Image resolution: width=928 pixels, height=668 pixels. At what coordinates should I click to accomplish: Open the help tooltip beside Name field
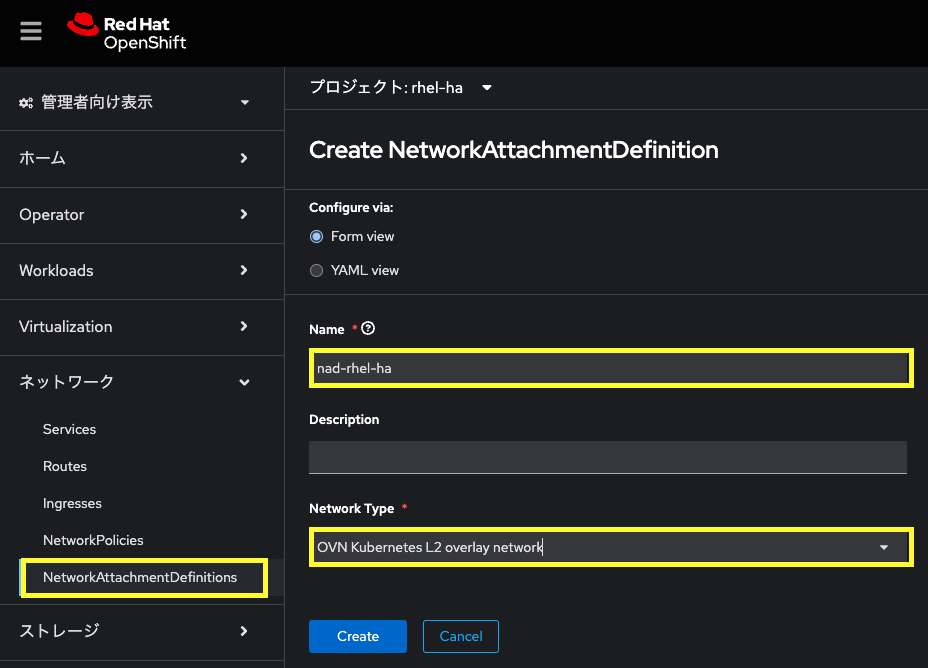(x=367, y=328)
